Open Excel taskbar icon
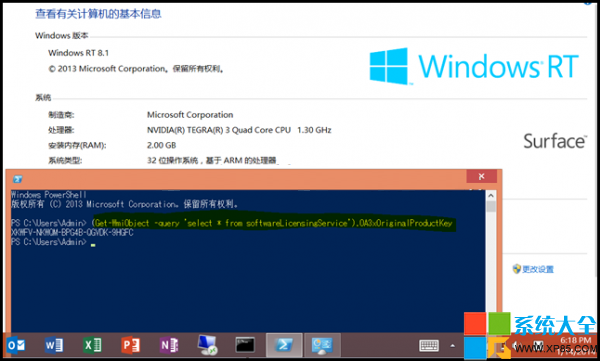Viewport: 600px width, 361px height. tap(92, 346)
